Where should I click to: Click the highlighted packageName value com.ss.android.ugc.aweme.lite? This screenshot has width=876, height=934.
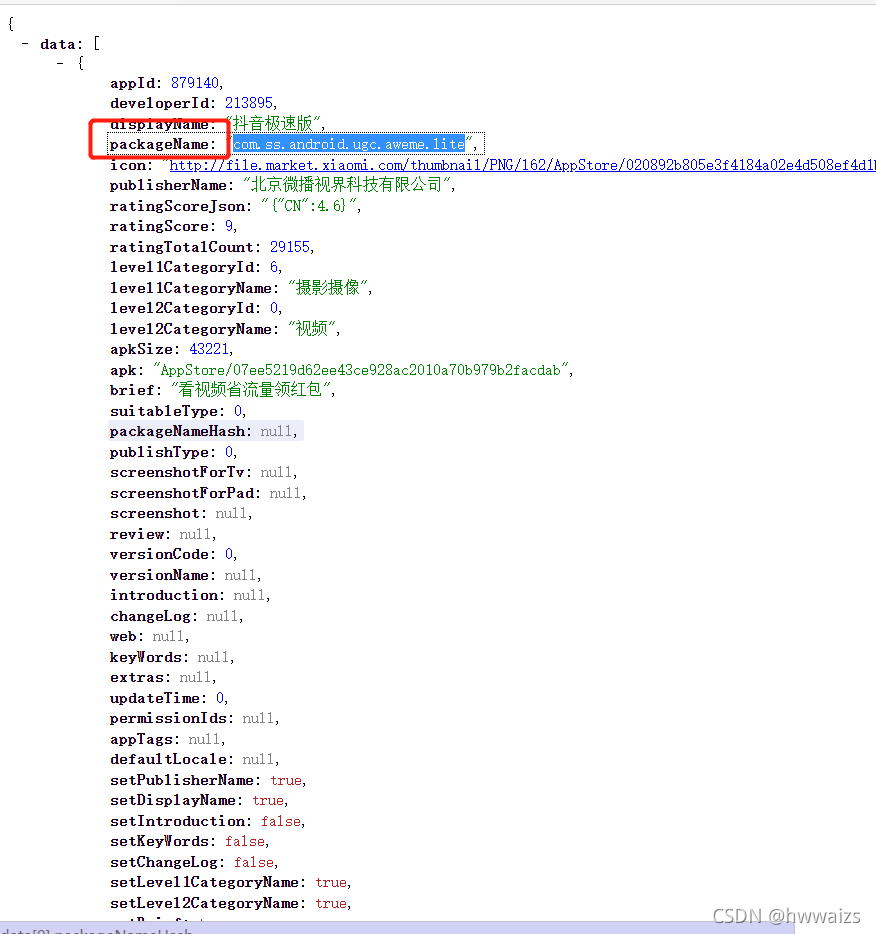[x=349, y=144]
